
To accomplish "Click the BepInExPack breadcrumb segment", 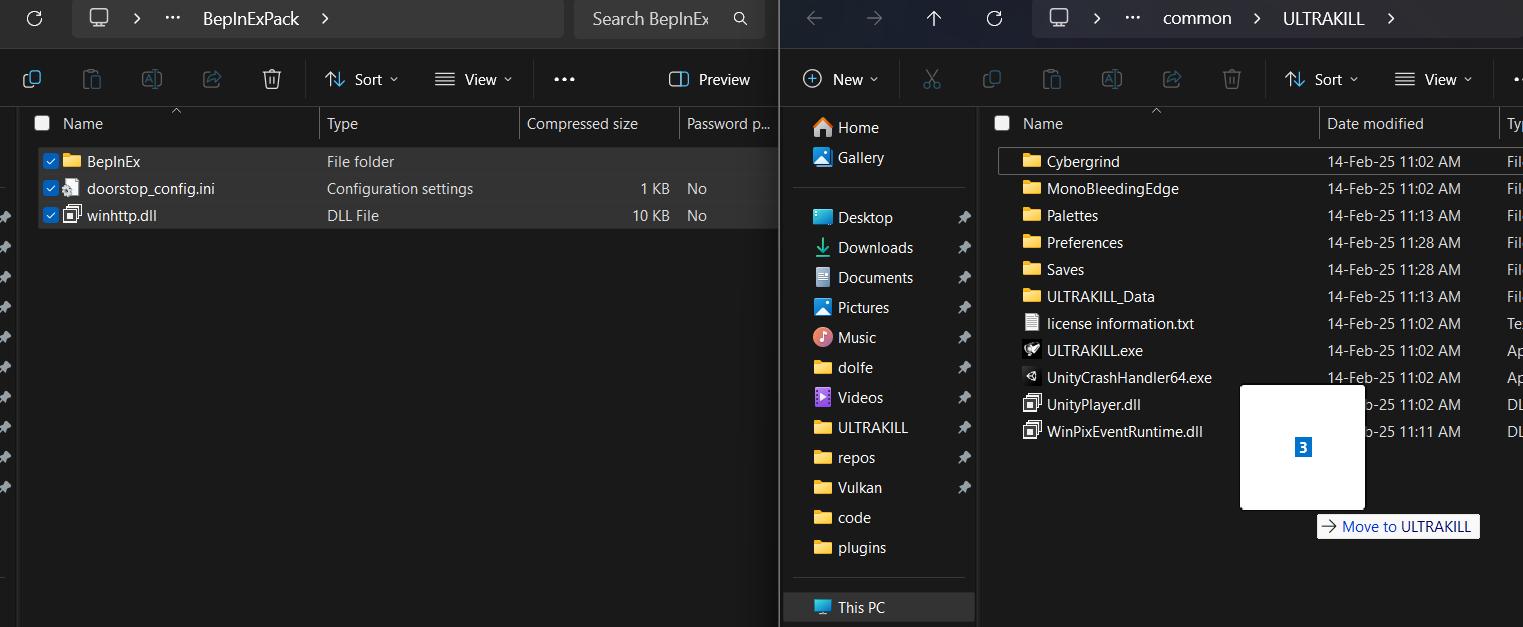I will coord(250,19).
